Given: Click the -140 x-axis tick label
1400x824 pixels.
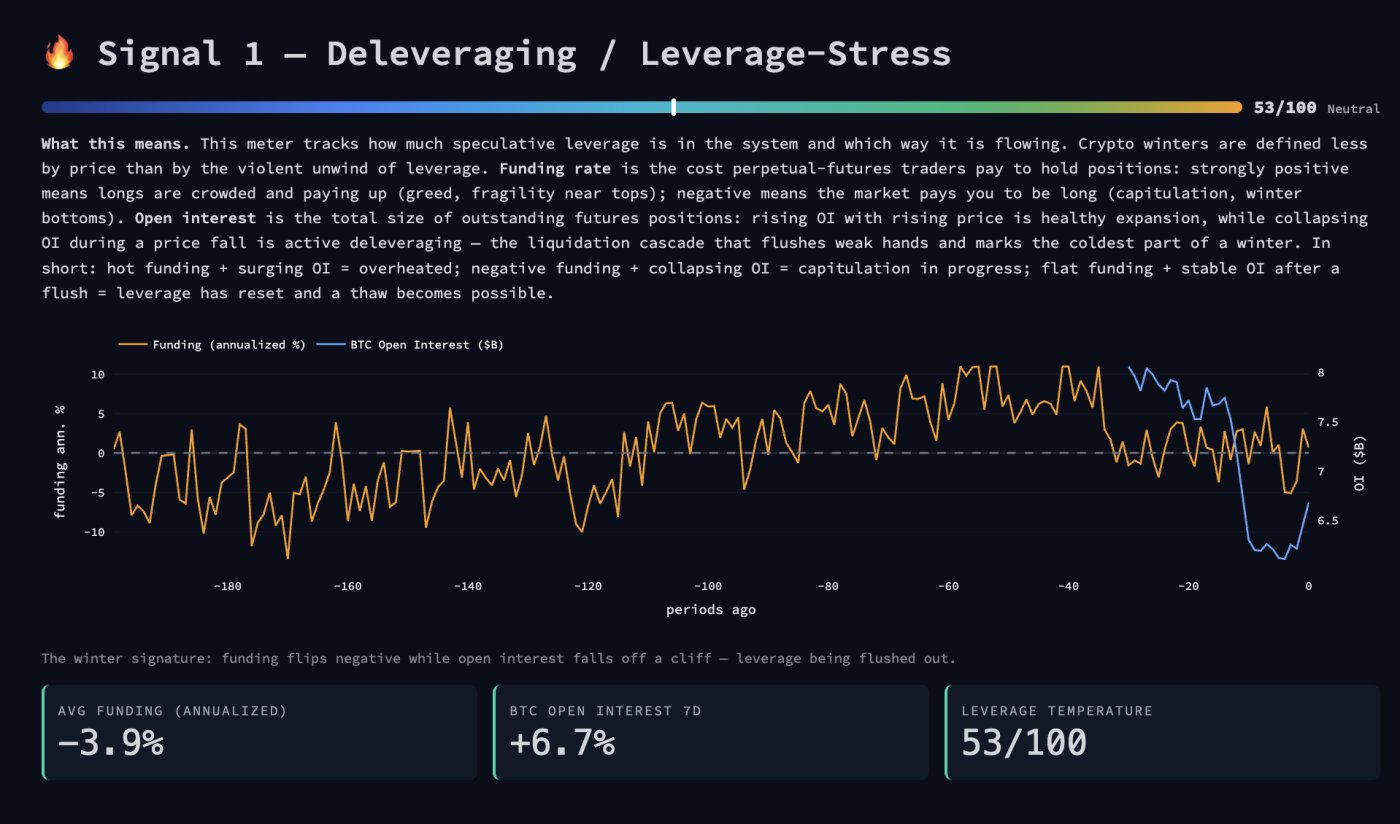Looking at the screenshot, I should [468, 587].
